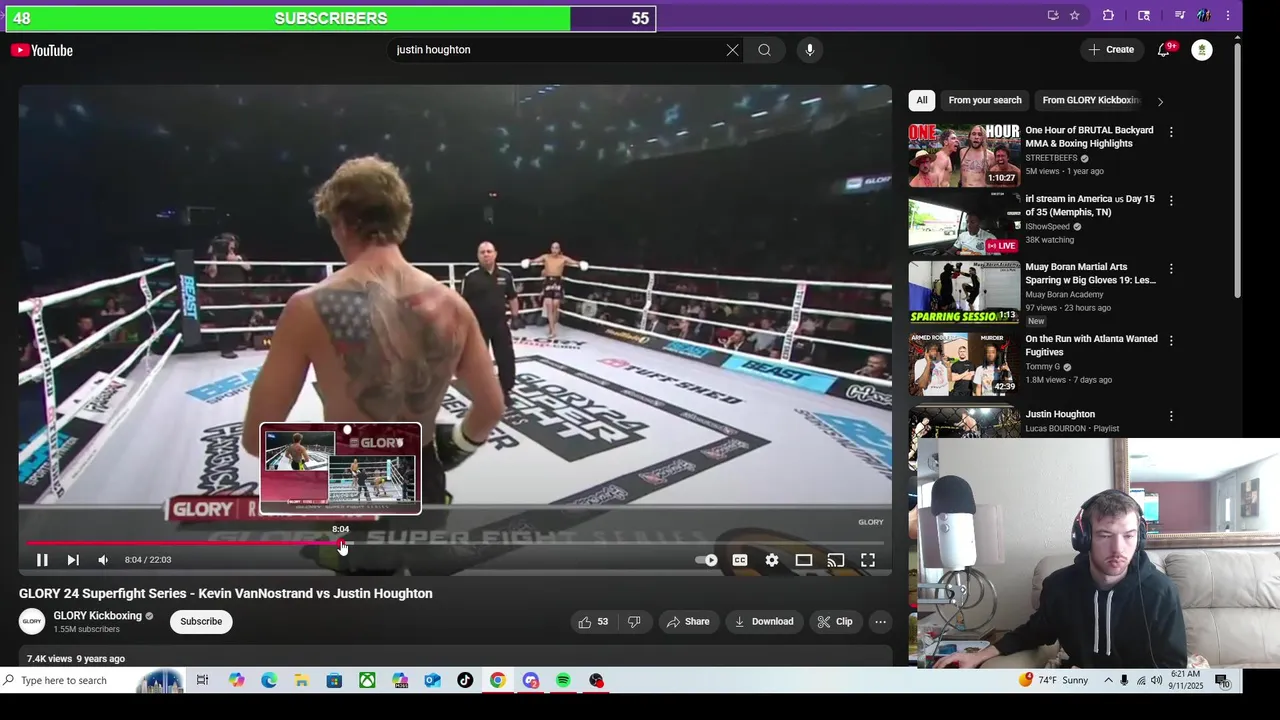Start voice search with microphone
This screenshot has height=720, width=1280.
pyautogui.click(x=810, y=50)
